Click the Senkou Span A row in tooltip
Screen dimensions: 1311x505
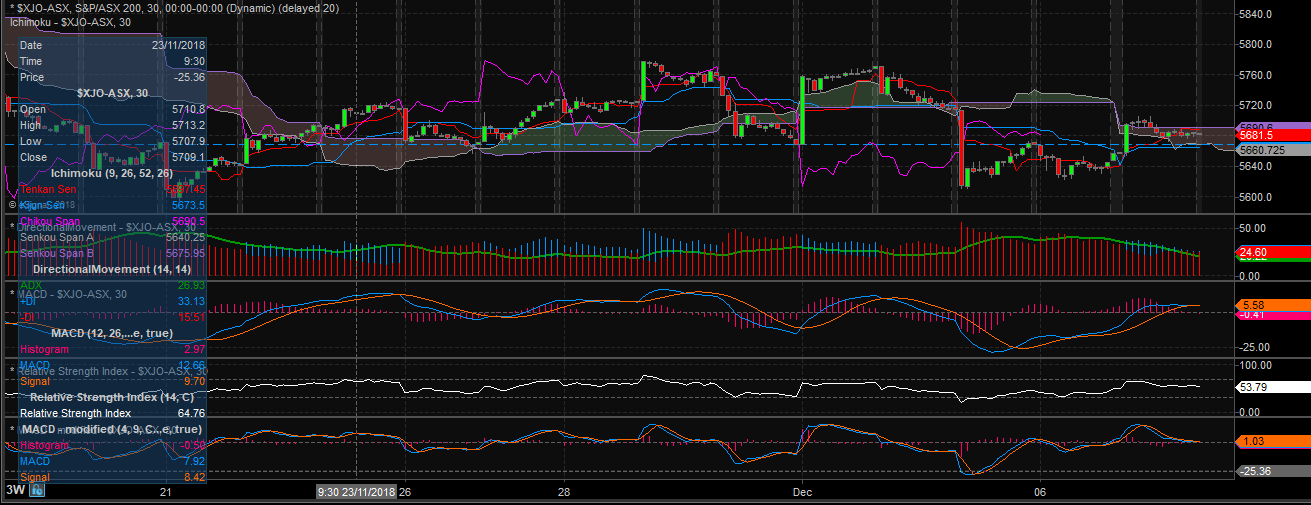[112, 237]
